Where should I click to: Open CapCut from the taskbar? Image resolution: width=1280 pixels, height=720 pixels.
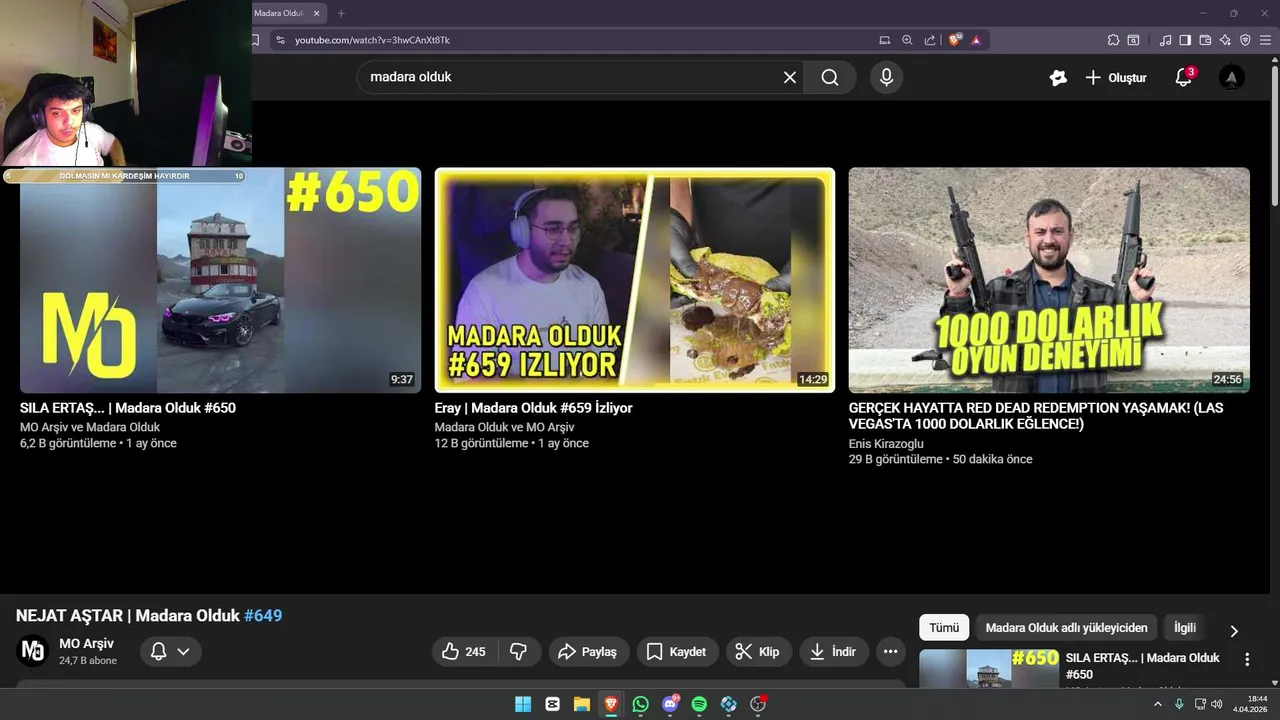pos(552,704)
